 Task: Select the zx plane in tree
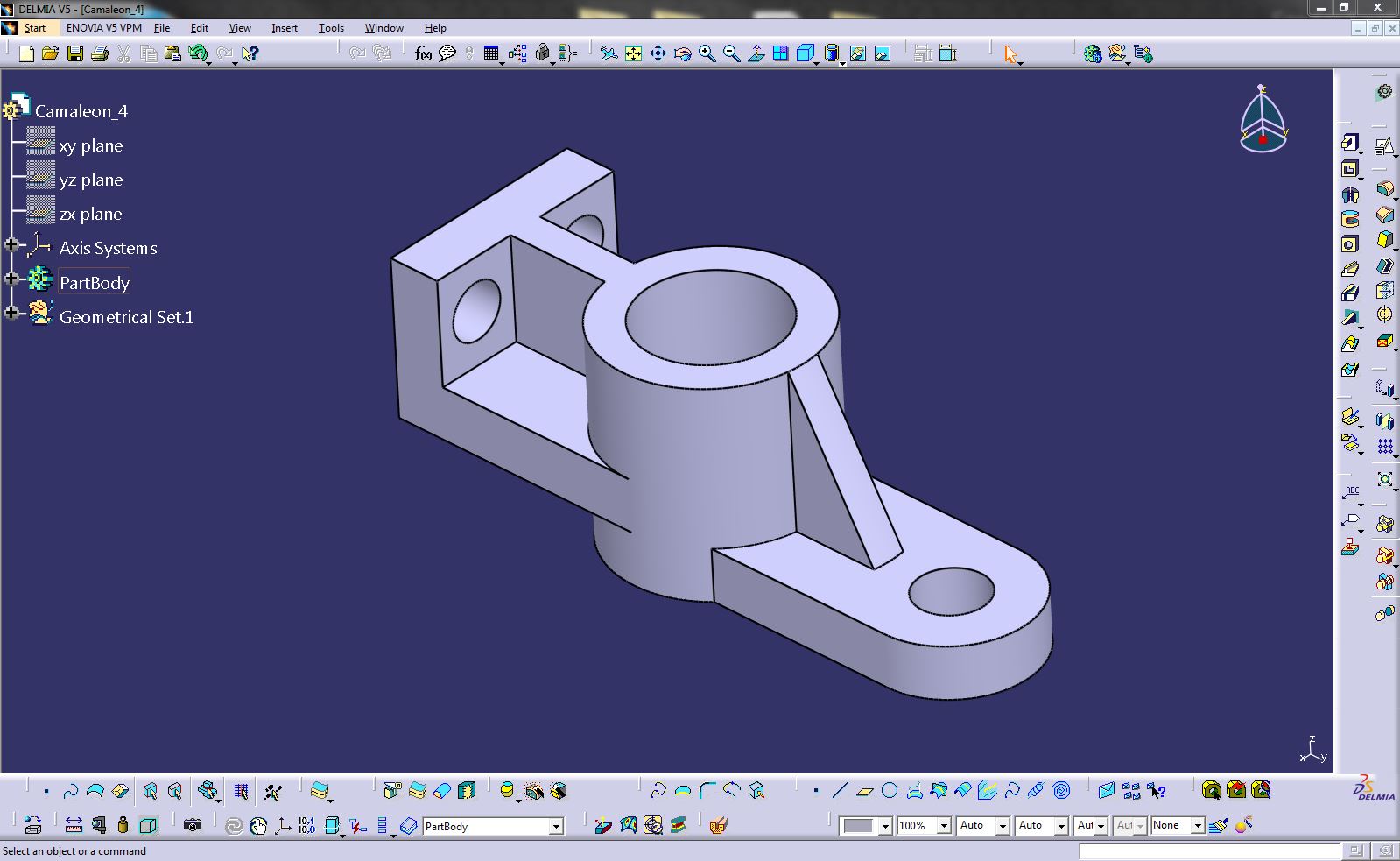click(x=91, y=214)
